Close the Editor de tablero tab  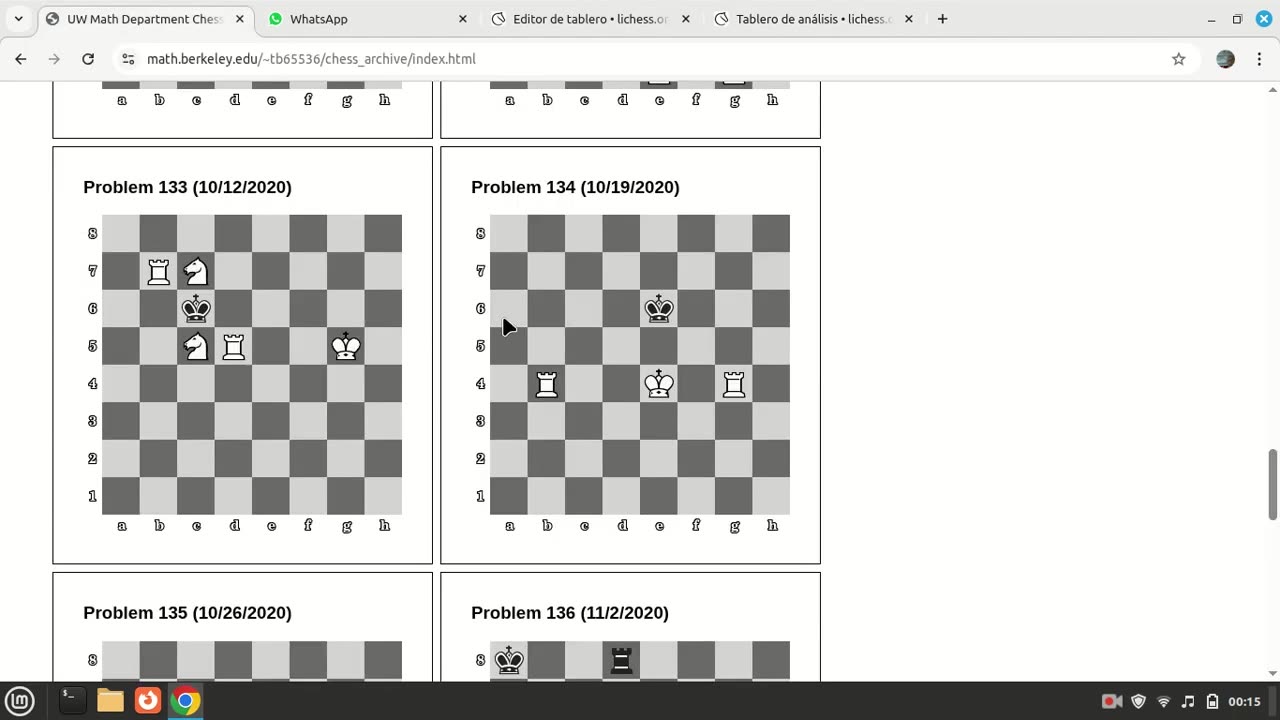(x=685, y=19)
